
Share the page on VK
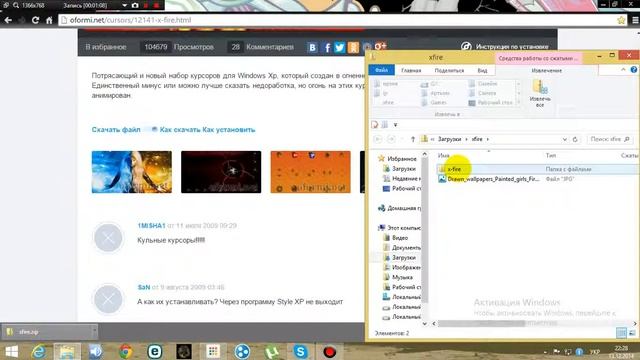(x=312, y=47)
